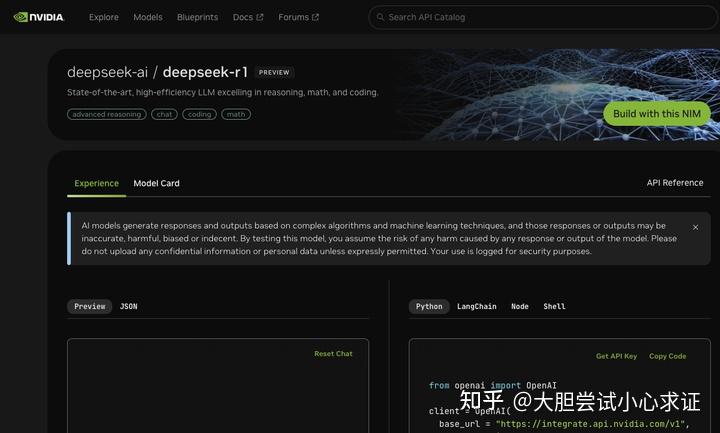The height and width of the screenshot is (433, 720).
Task: Click the Docs external-link arrow icon
Action: (x=260, y=17)
